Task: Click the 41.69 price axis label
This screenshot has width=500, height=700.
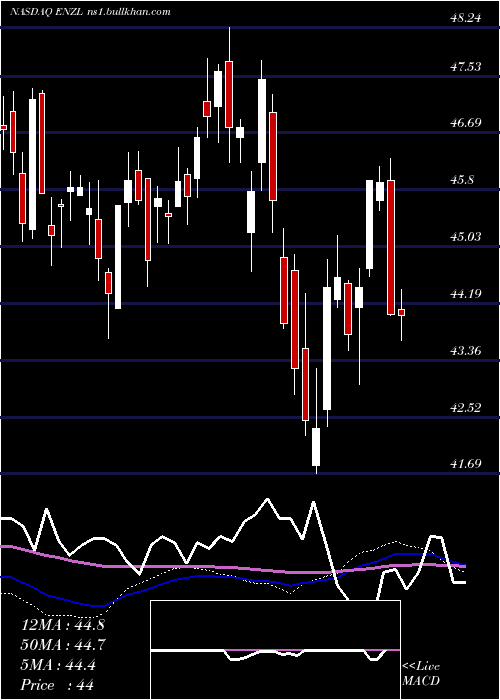Action: [466, 464]
